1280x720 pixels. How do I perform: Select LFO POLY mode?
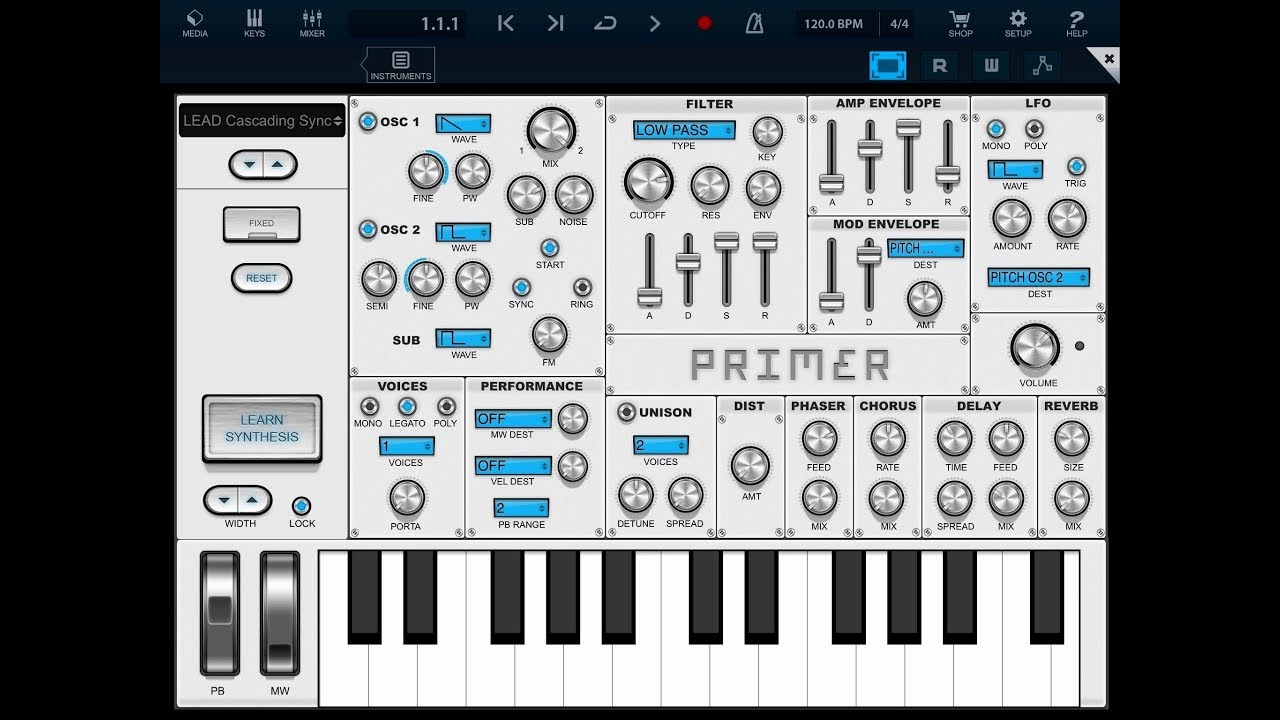(x=1035, y=129)
